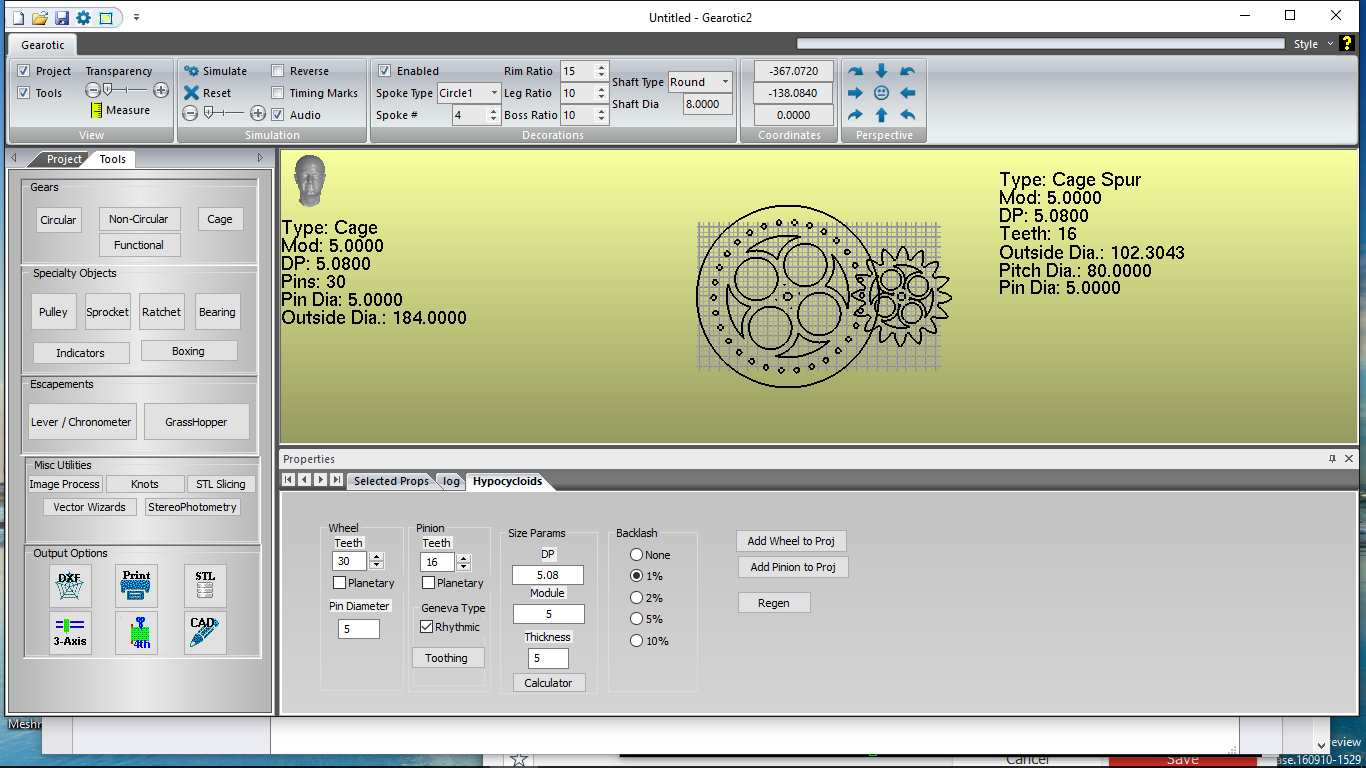This screenshot has height=768, width=1366.
Task: Click the DXF output icon
Action: coord(70,586)
